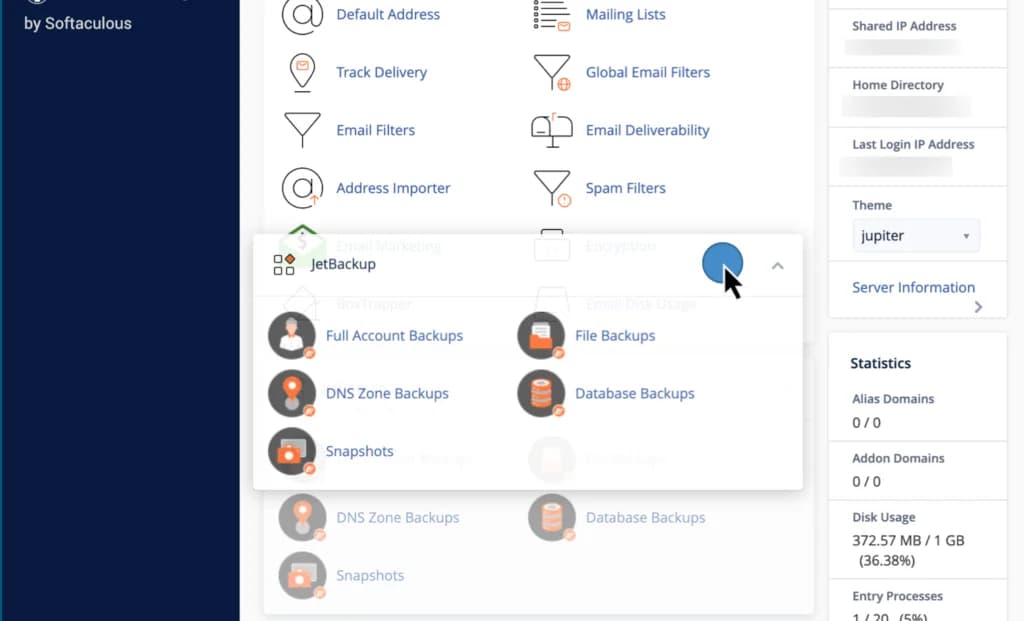Select the File Backups icon
This screenshot has width=1024, height=621.
click(540, 335)
